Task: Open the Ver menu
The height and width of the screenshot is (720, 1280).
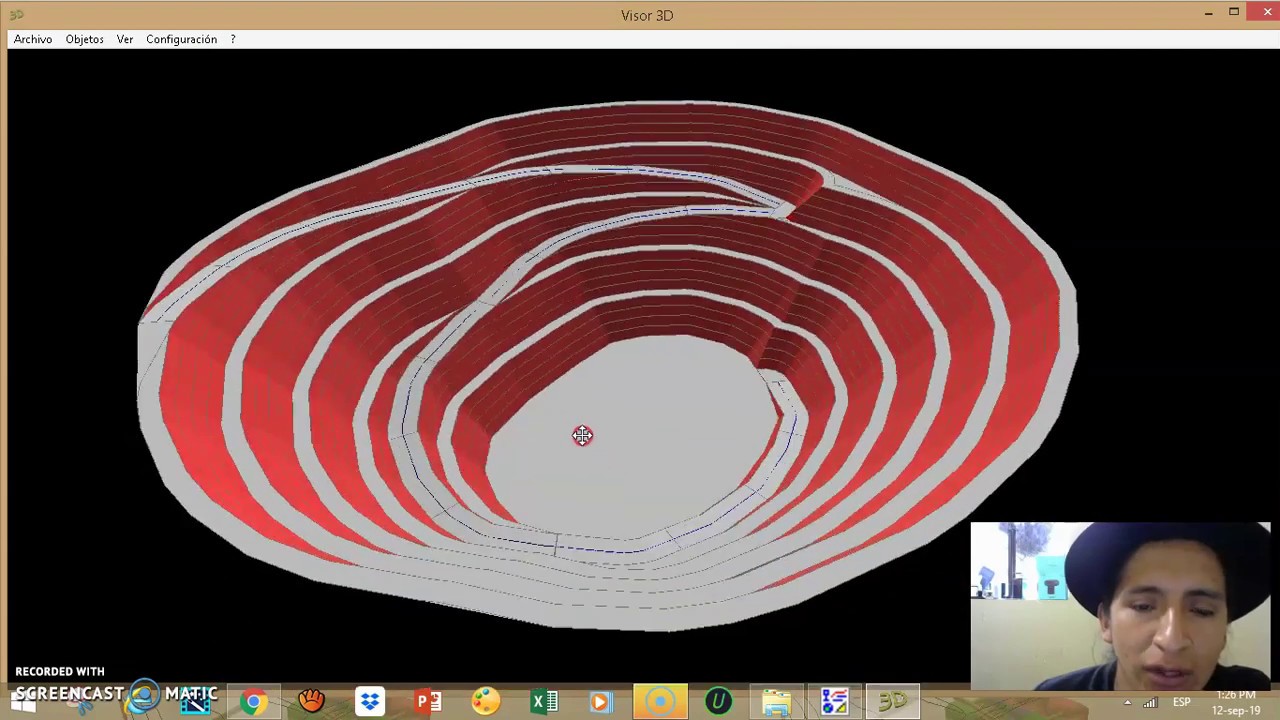Action: 125,39
